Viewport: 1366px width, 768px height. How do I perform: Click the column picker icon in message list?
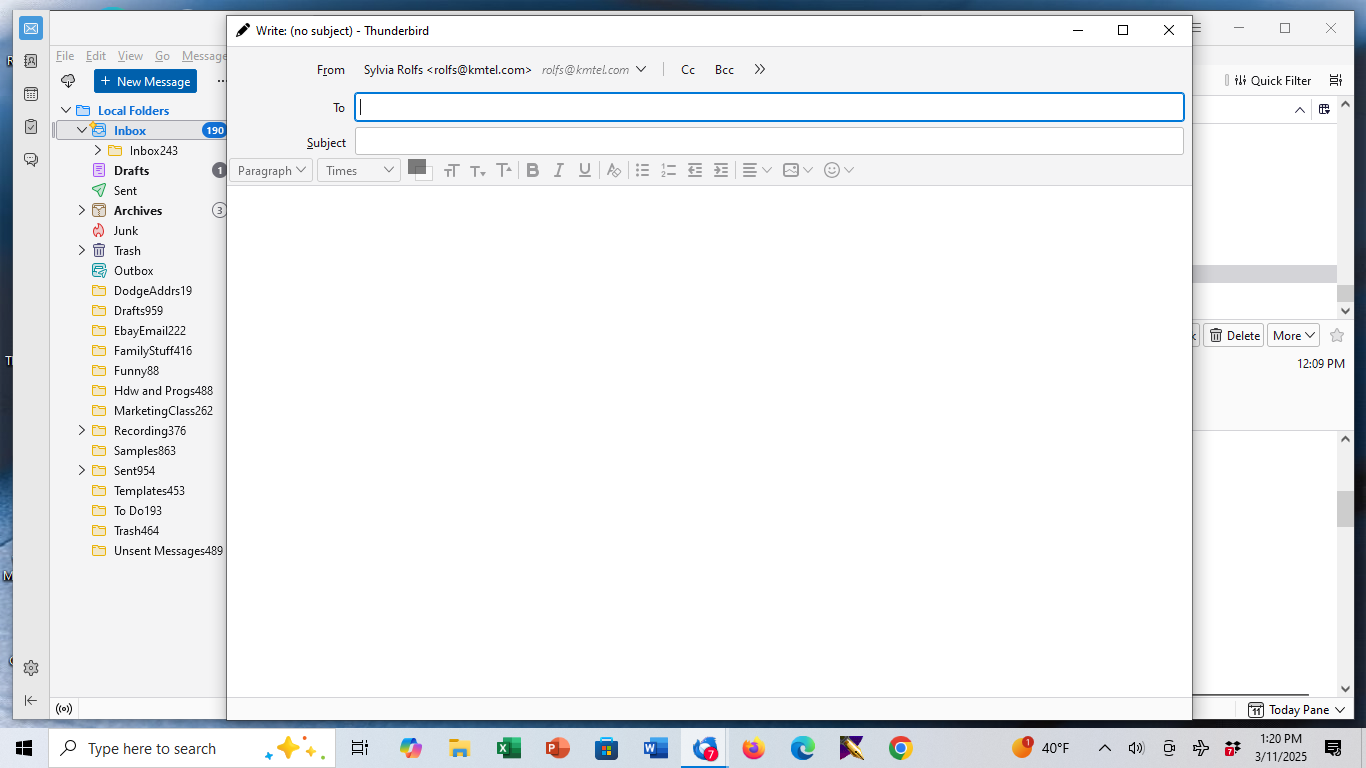pos(1324,109)
